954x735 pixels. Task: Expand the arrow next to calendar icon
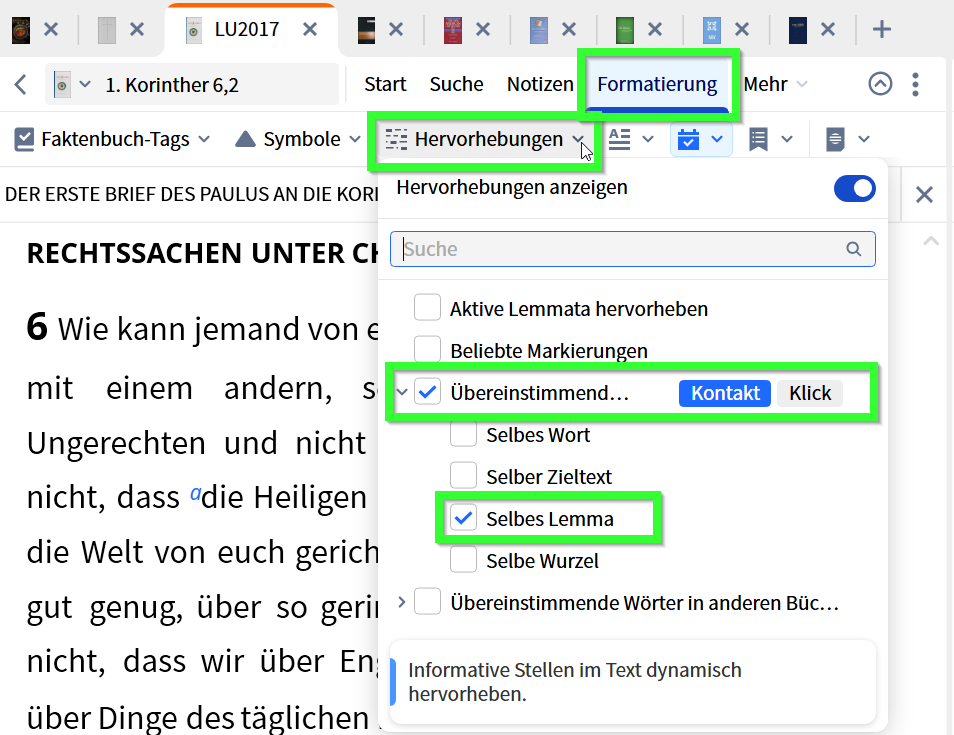point(717,139)
